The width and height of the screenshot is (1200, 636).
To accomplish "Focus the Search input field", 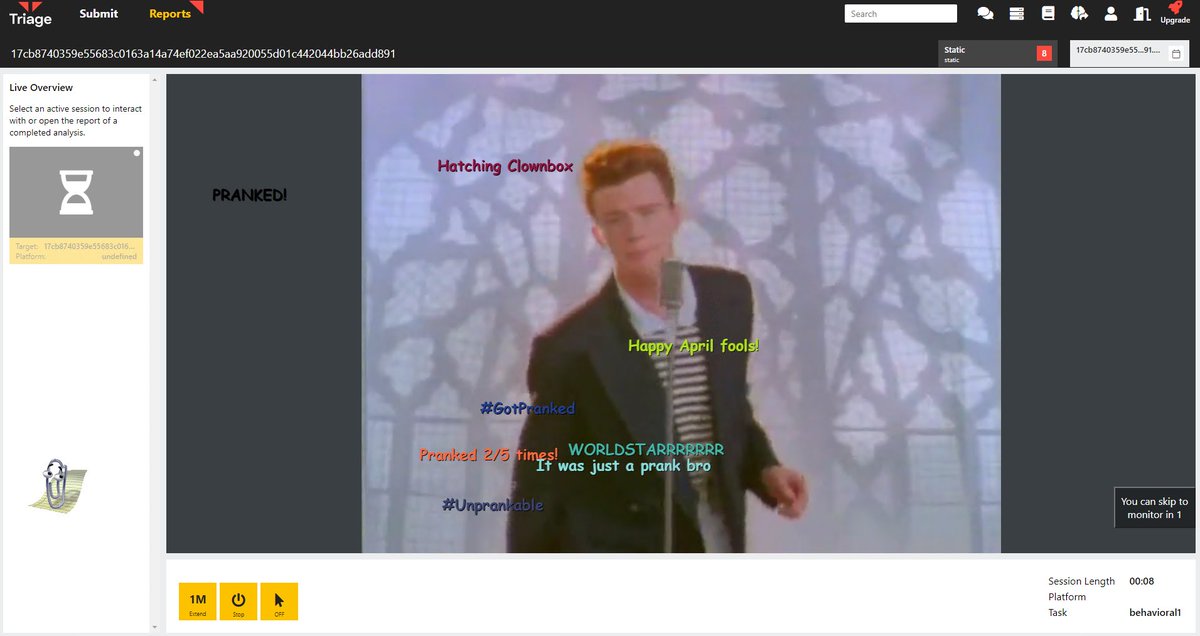I will click(901, 14).
